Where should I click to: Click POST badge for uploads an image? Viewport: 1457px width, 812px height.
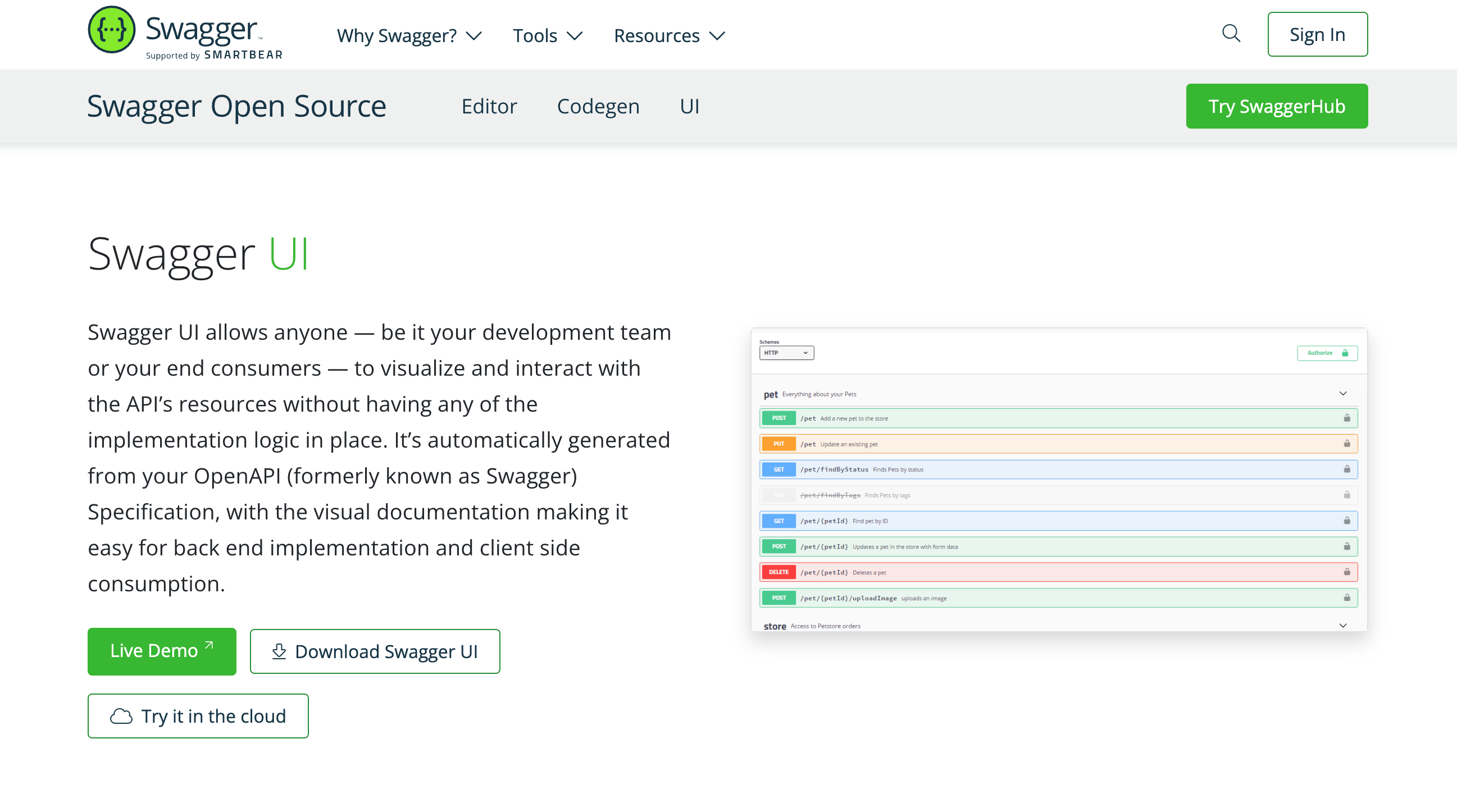(779, 597)
